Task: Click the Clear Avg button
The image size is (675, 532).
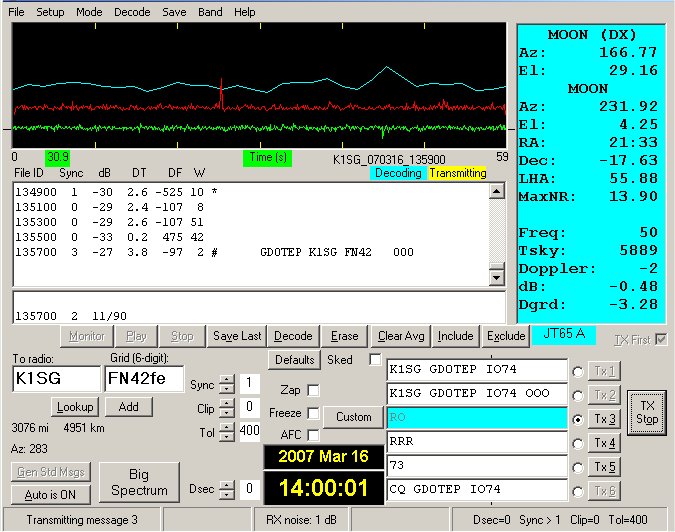Action: [x=400, y=336]
